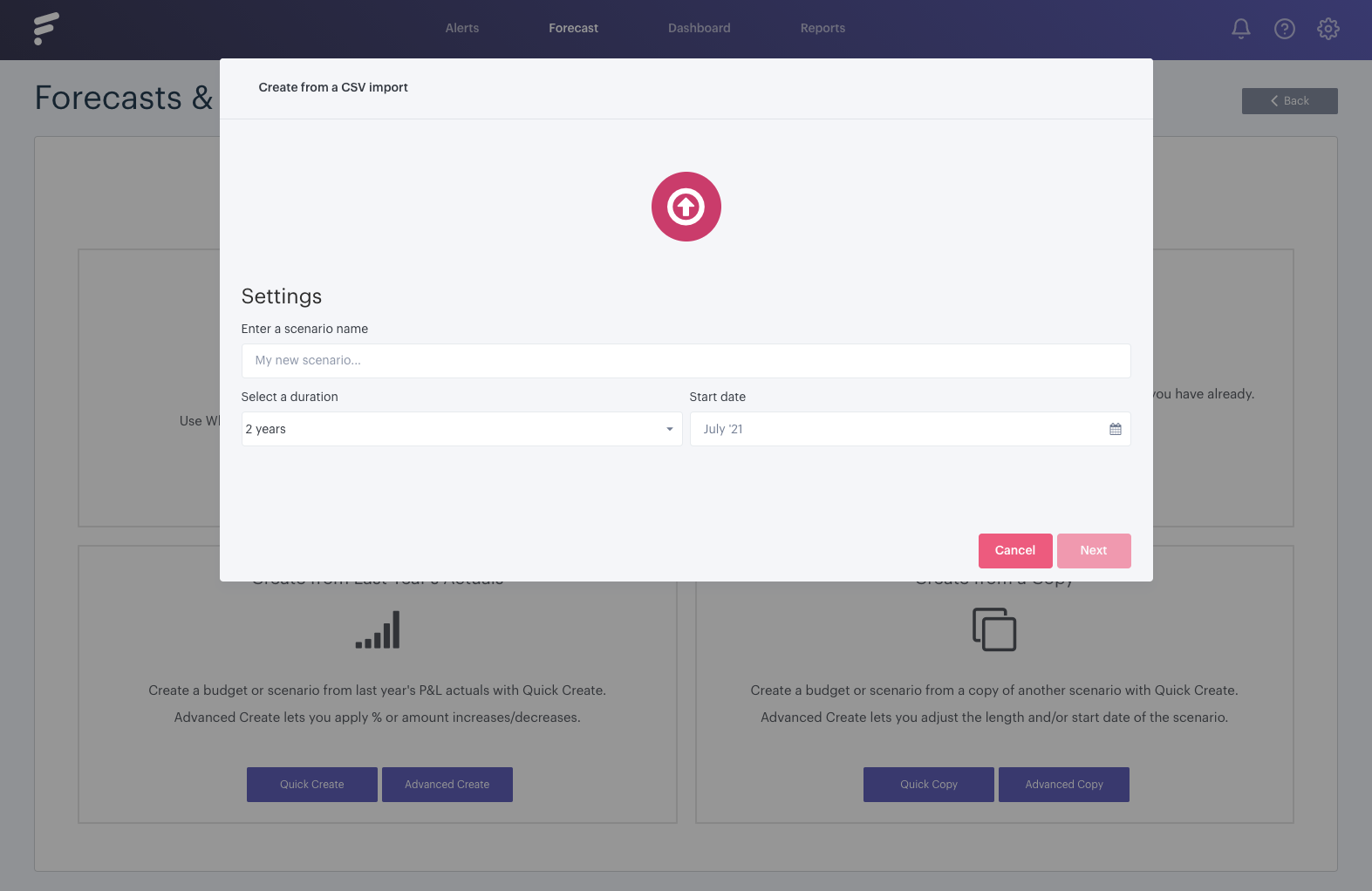Viewport: 1372px width, 891px height.
Task: Open the notifications bell
Action: pos(1241,29)
